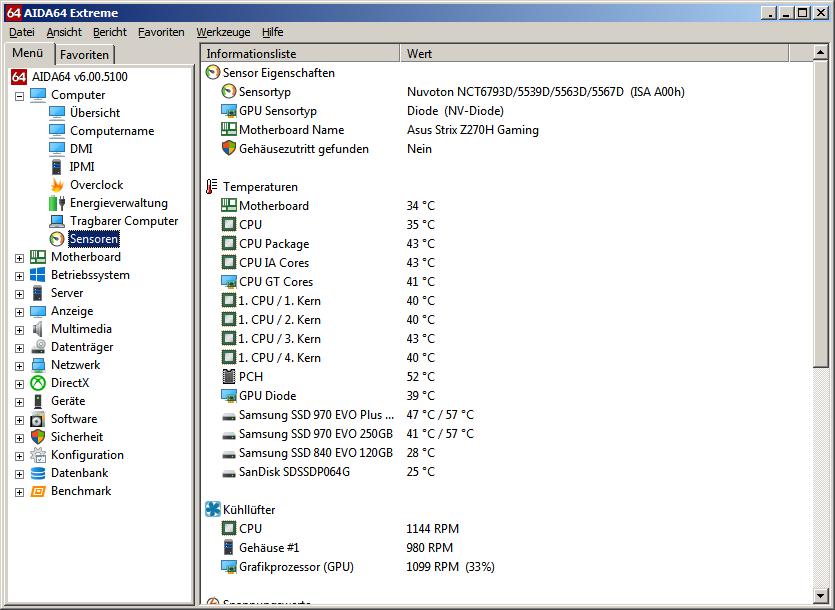The height and width of the screenshot is (610, 835).
Task: Open the Favoriten menu in menu bar
Action: coord(161,32)
